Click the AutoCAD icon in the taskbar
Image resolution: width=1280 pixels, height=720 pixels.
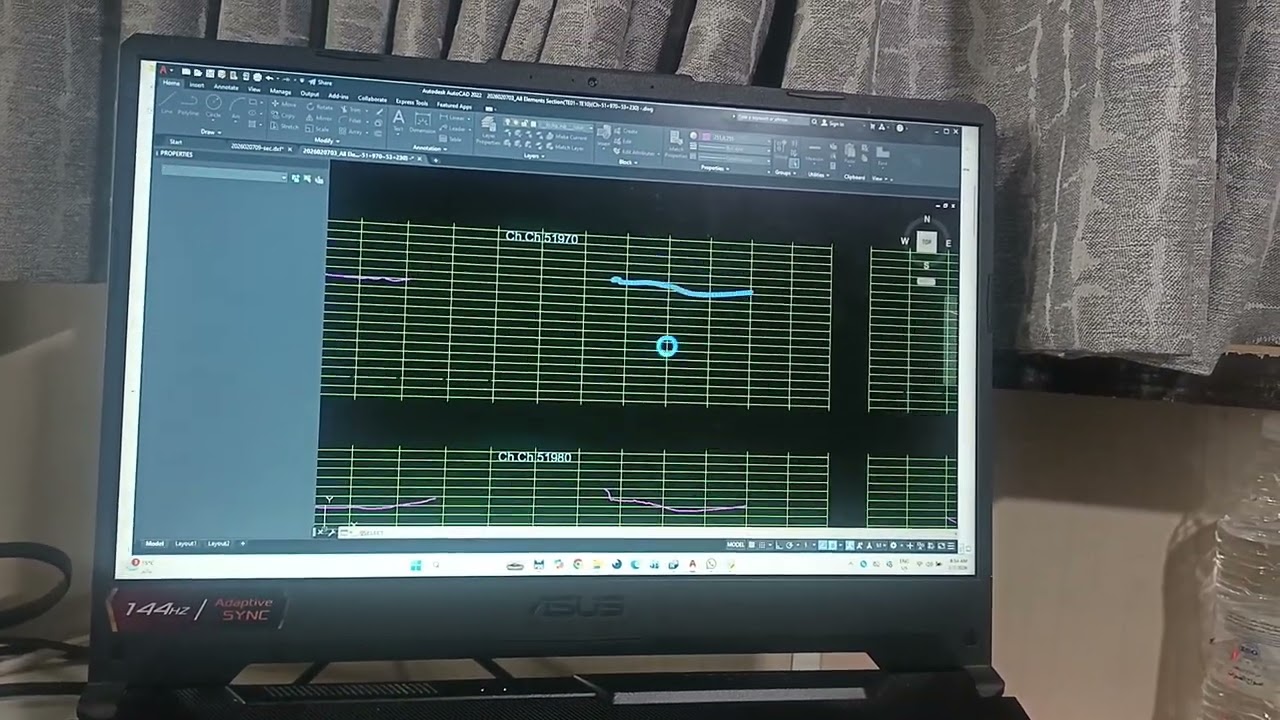click(x=692, y=564)
